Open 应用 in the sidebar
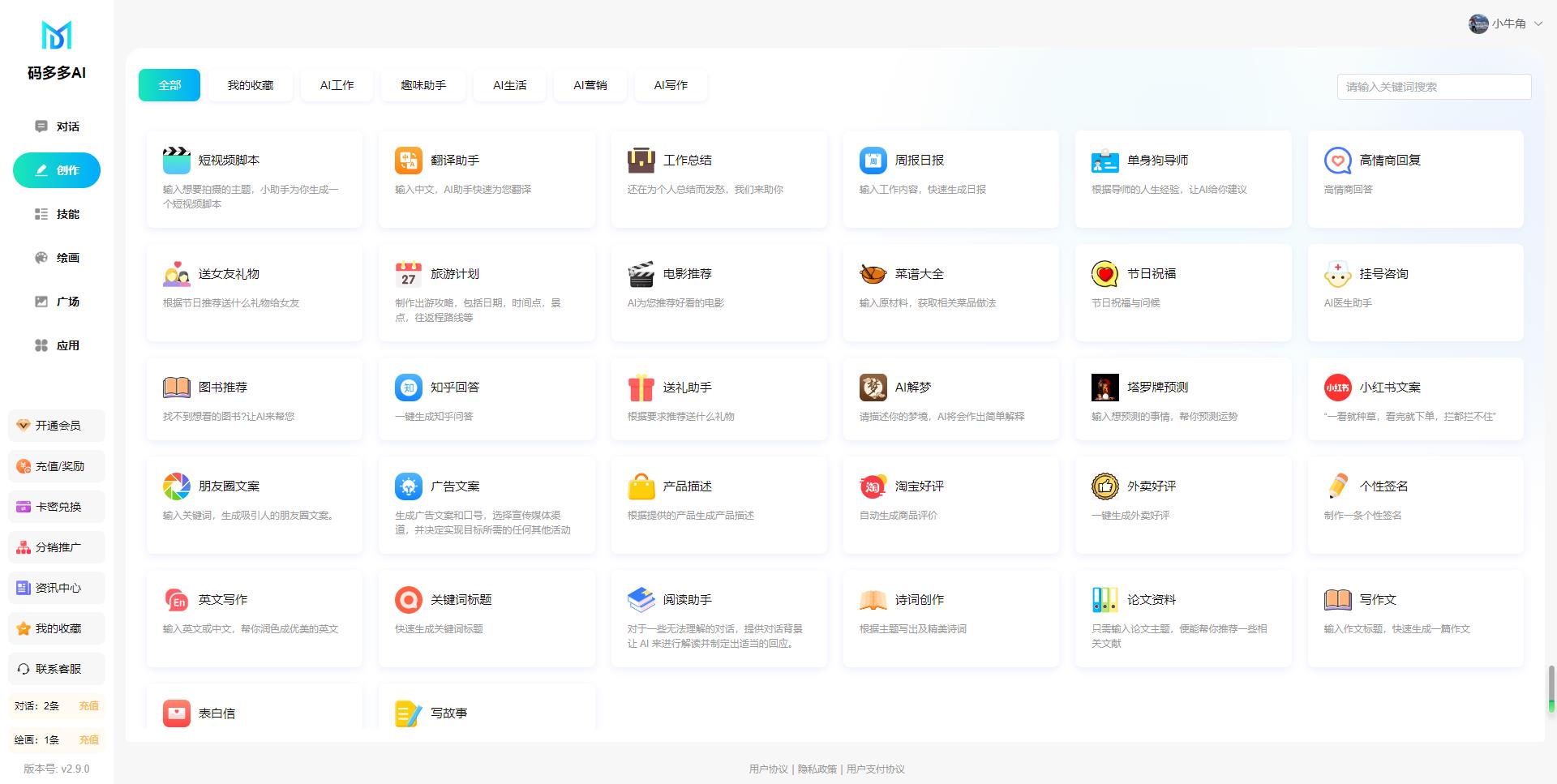Viewport: 1557px width, 784px height. coord(57,345)
